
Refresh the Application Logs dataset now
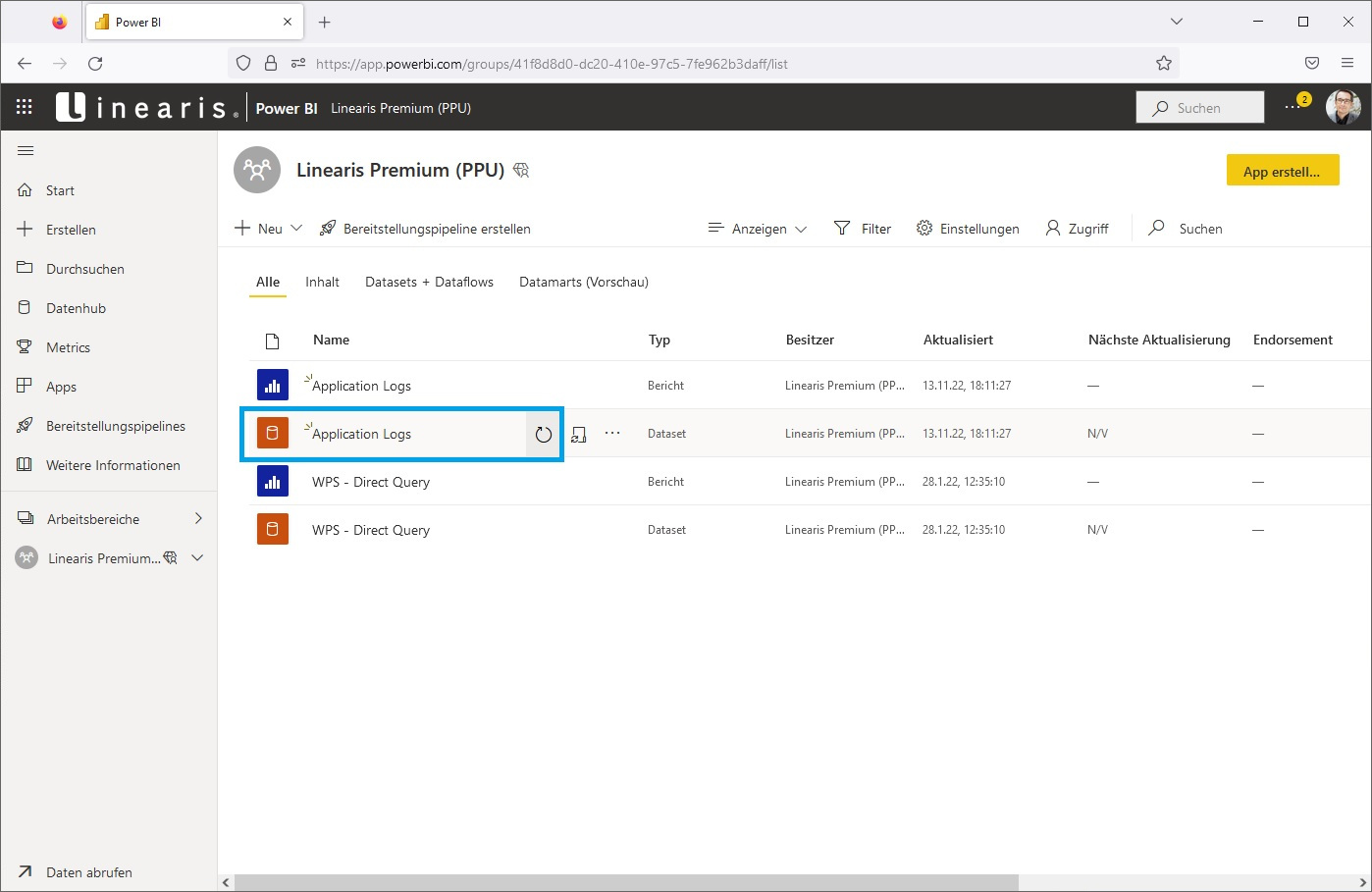click(x=543, y=434)
